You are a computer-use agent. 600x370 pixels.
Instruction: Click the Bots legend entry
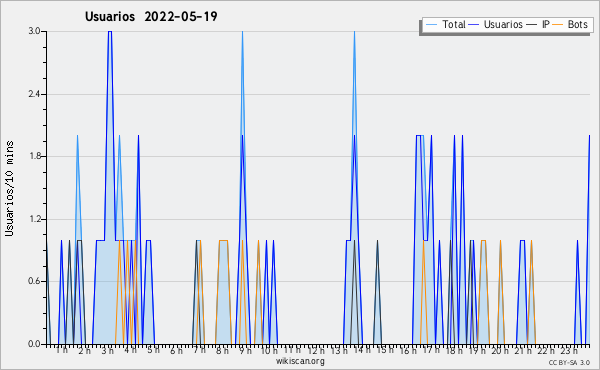point(570,24)
